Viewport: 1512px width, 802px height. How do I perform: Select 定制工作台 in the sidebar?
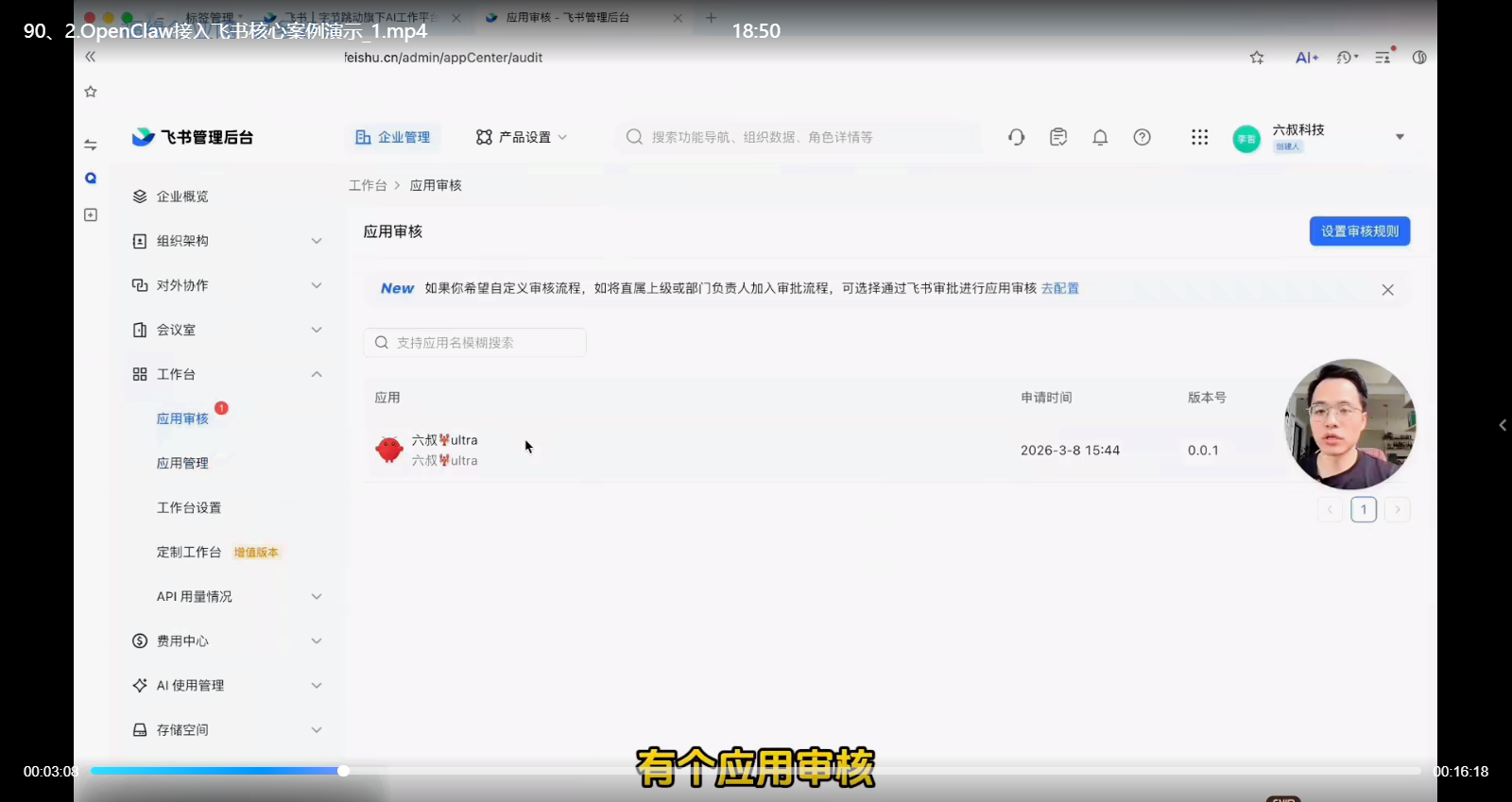click(189, 552)
